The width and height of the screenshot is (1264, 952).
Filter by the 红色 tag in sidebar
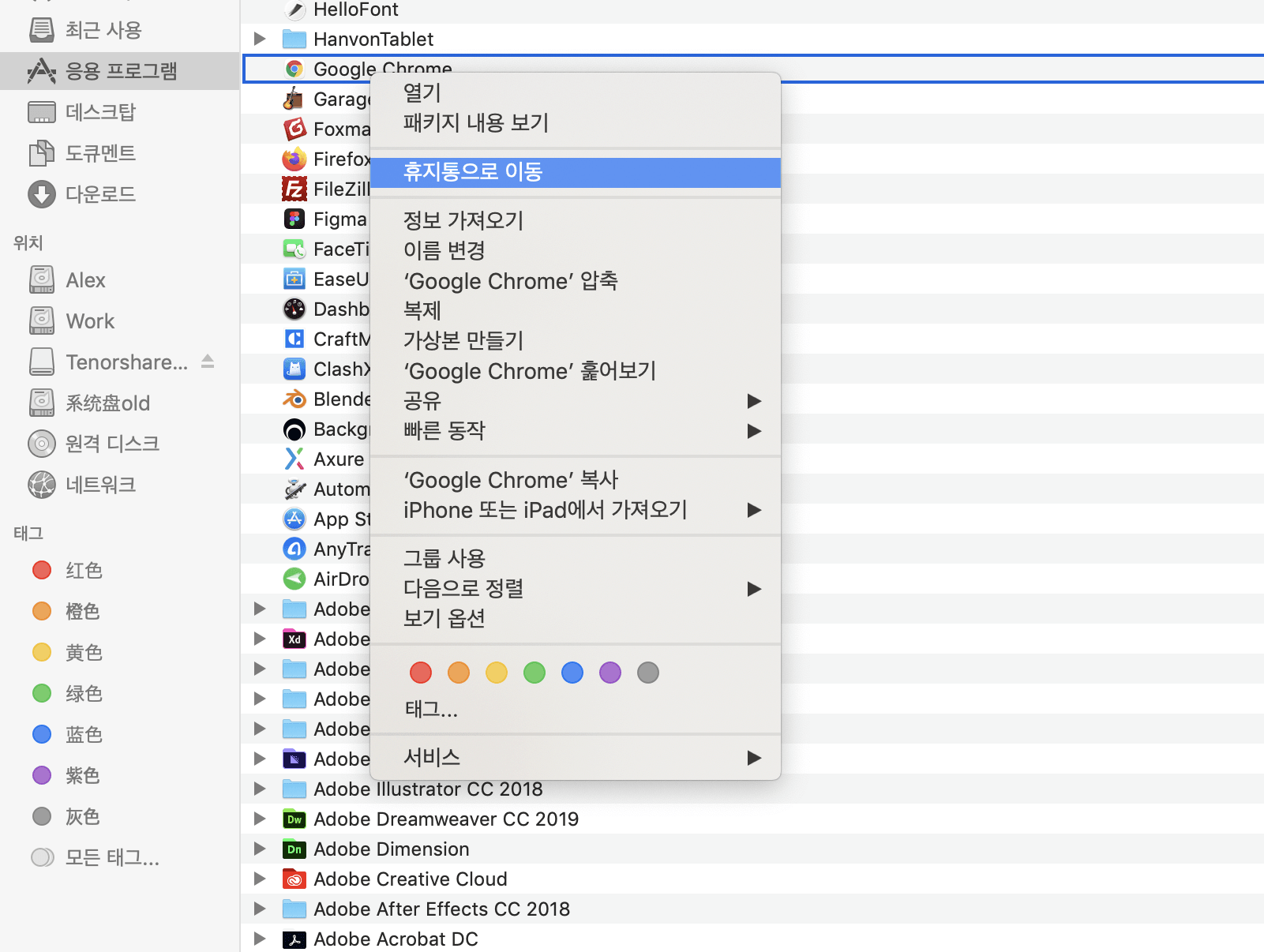click(x=120, y=570)
